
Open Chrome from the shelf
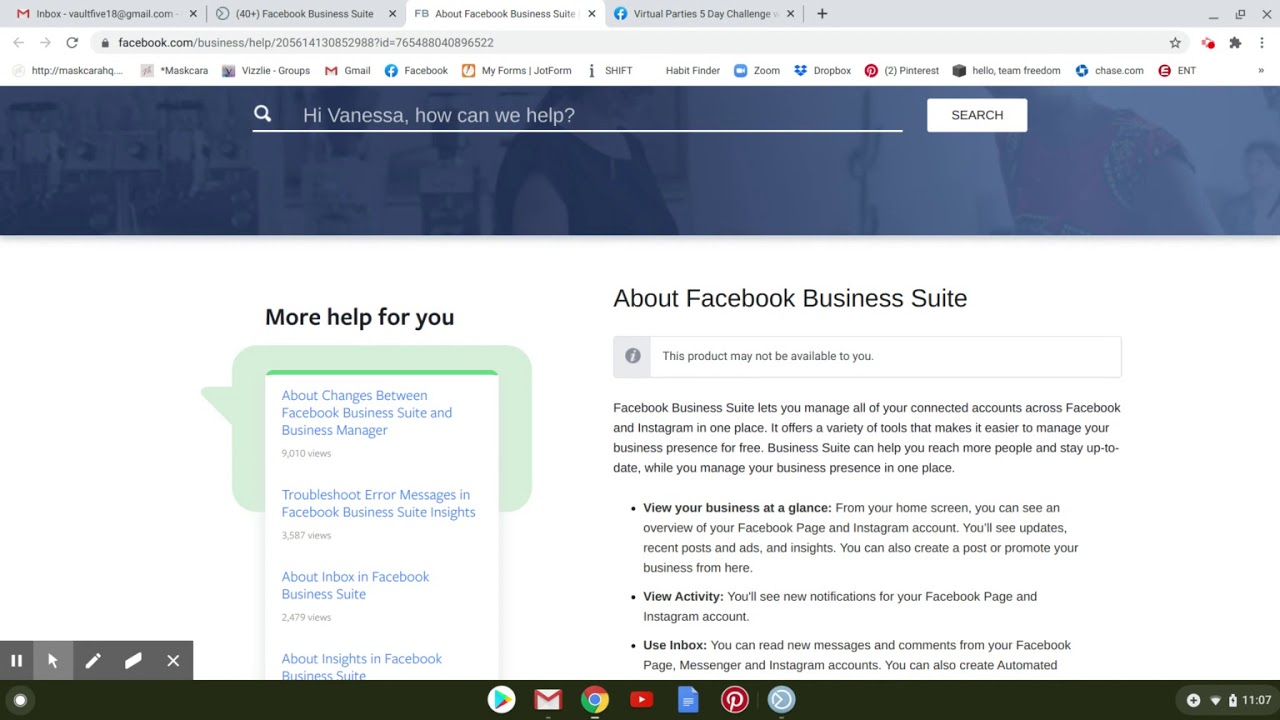pos(595,700)
